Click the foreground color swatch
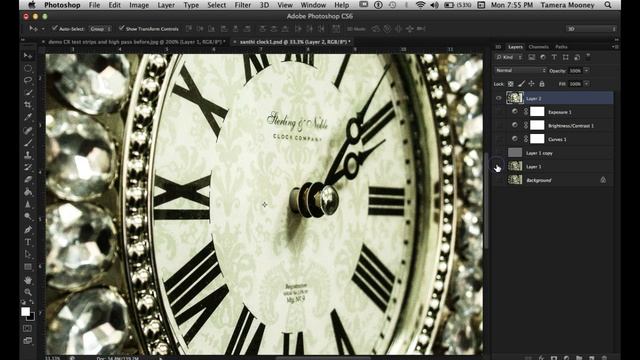The width and height of the screenshot is (640, 360). 25,311
